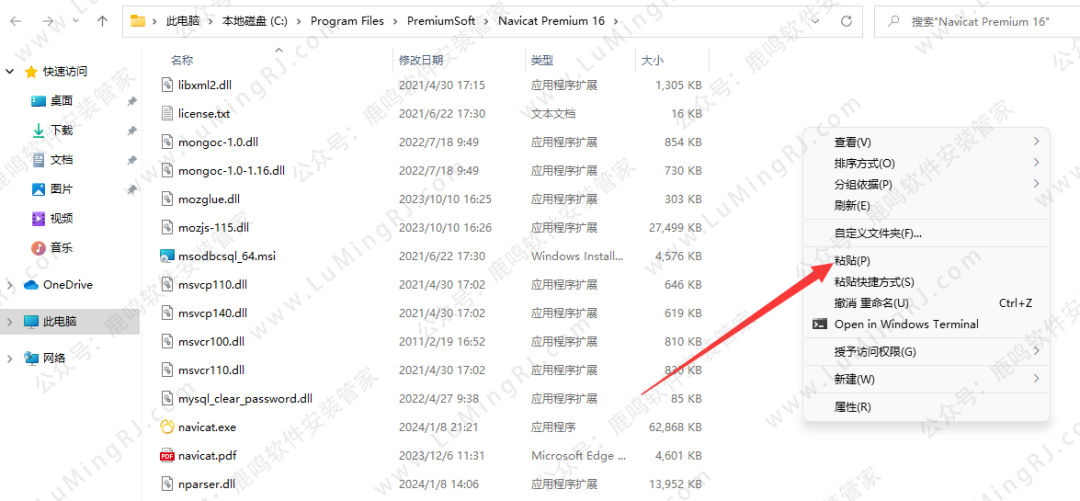Select msvcp110.dll file name
The width and height of the screenshot is (1080, 501).
point(212,284)
